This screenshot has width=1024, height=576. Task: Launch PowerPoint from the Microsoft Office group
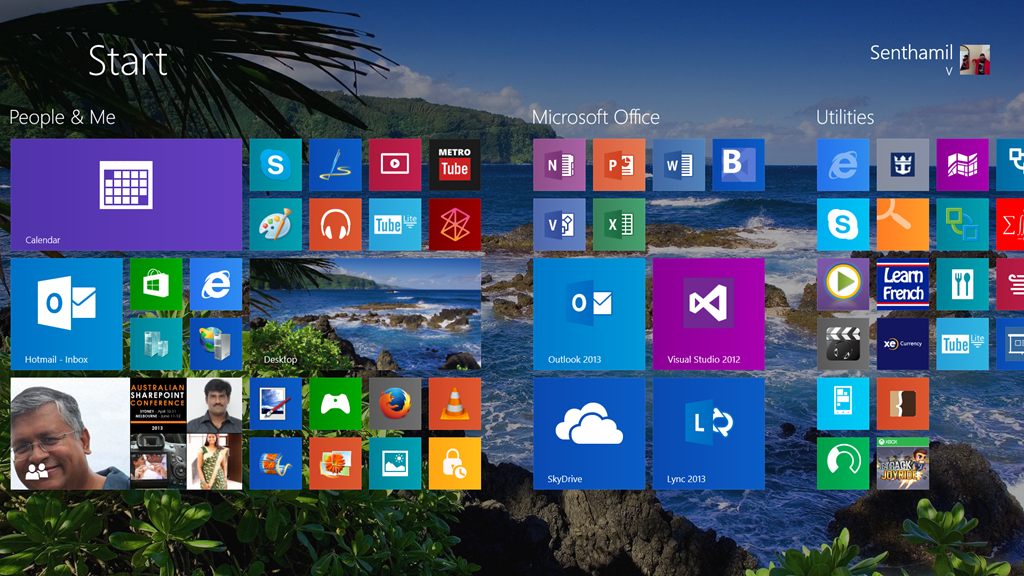(x=619, y=165)
